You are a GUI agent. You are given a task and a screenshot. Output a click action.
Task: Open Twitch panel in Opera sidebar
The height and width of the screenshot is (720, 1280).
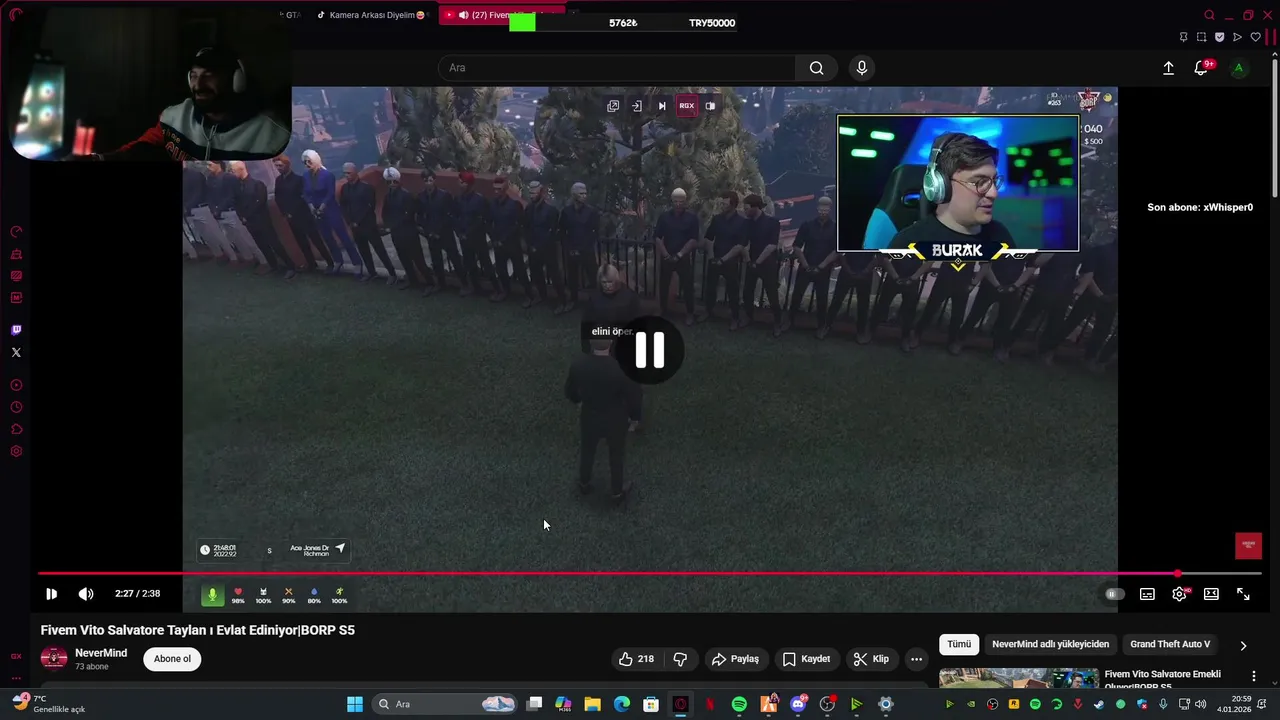tap(16, 330)
